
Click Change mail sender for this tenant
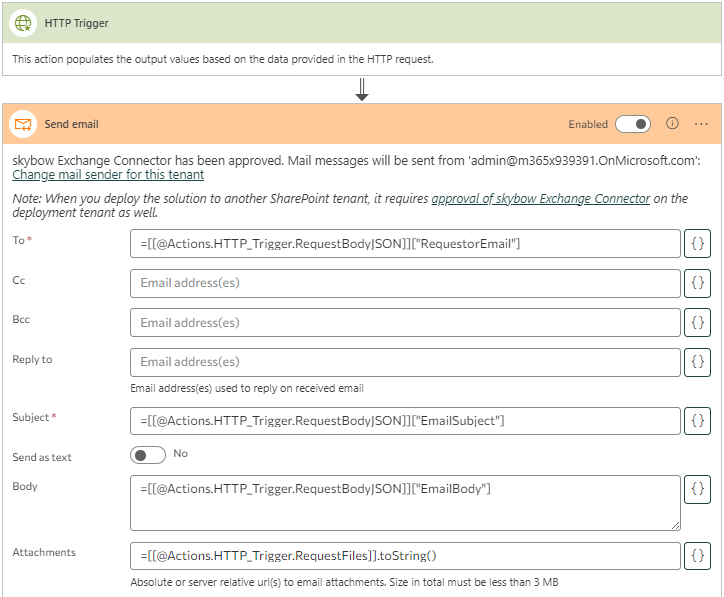[108, 175]
